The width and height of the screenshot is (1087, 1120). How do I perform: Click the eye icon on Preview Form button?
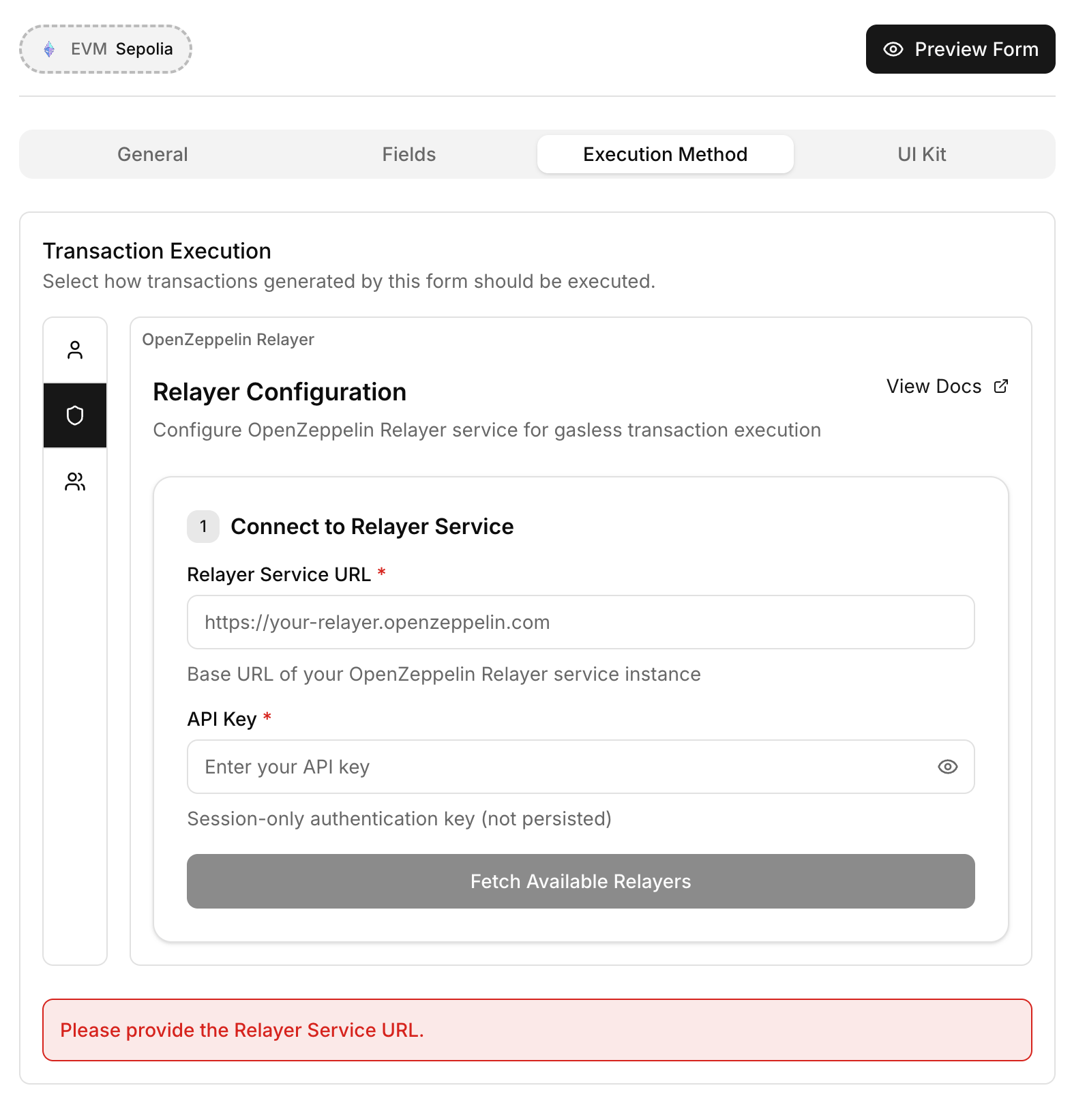tap(893, 49)
